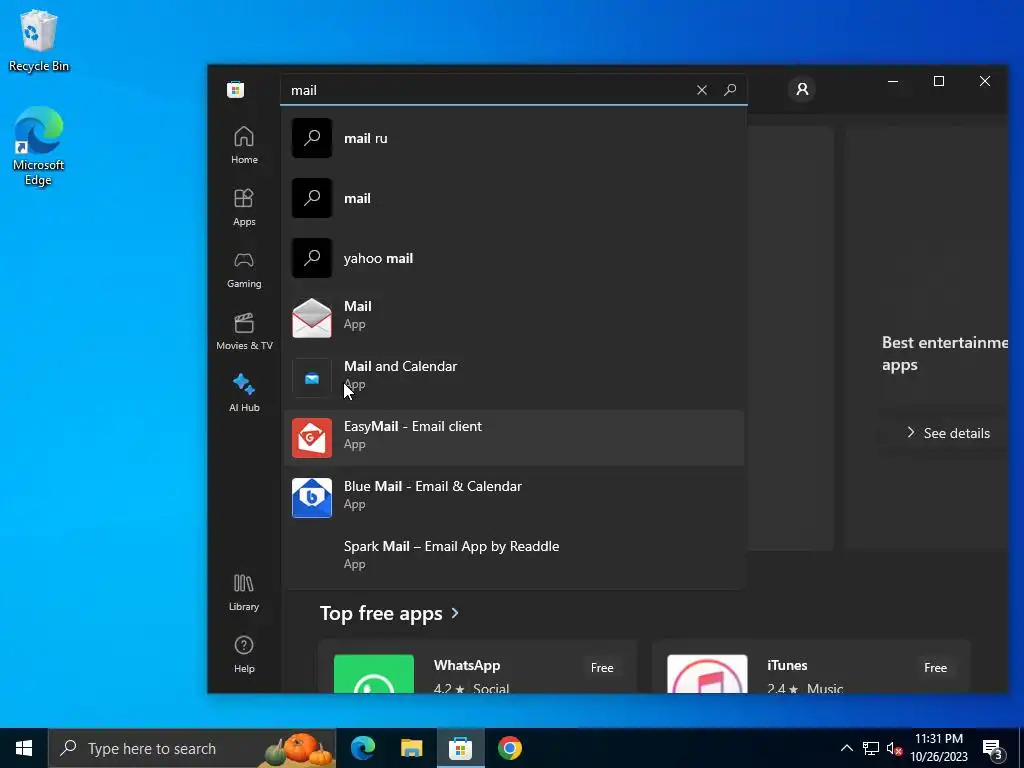Open the Apps section in Store sidebar

(244, 207)
